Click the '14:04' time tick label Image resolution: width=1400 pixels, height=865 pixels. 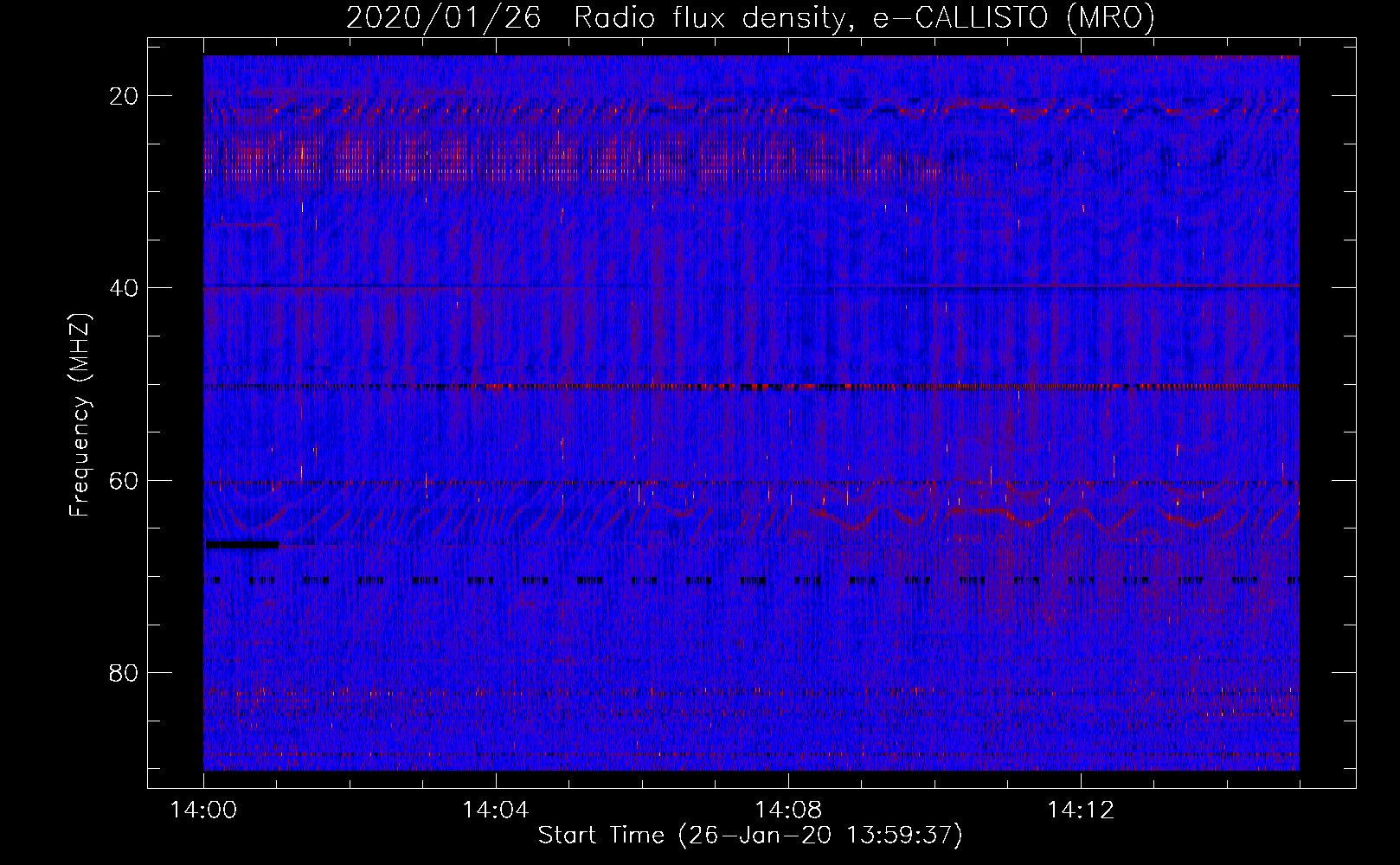(496, 811)
